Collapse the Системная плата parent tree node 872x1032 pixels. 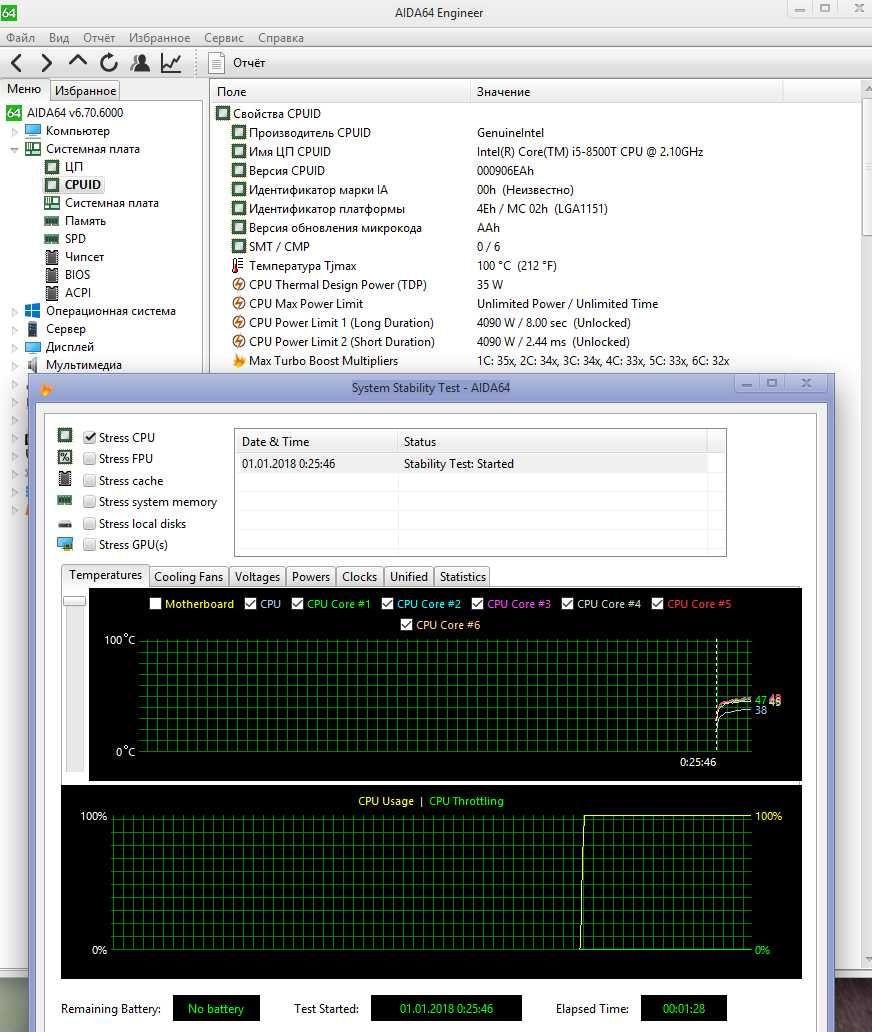point(14,149)
